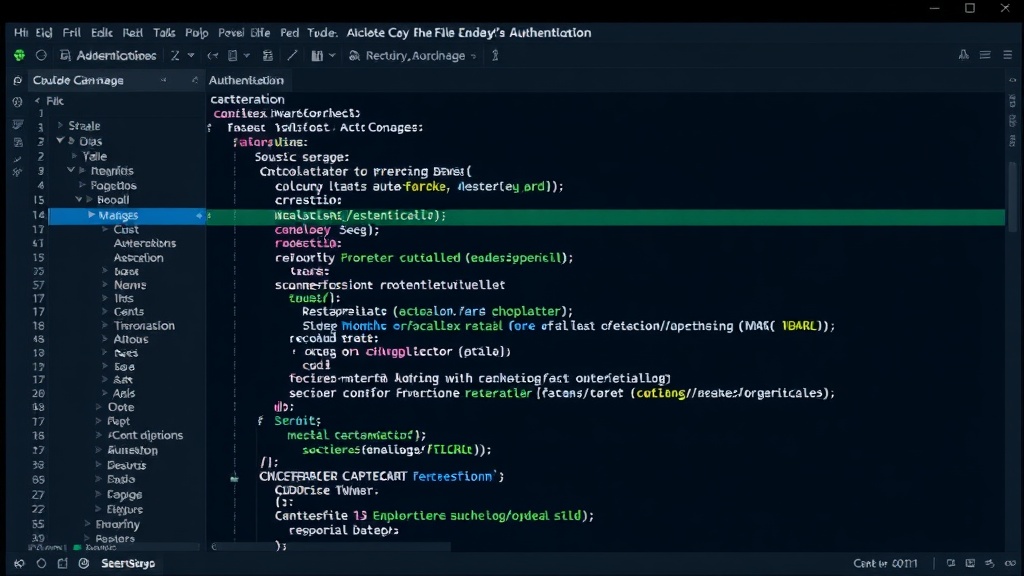Expand the Fogetlos tree node
1024x576 pixels.
[82, 185]
